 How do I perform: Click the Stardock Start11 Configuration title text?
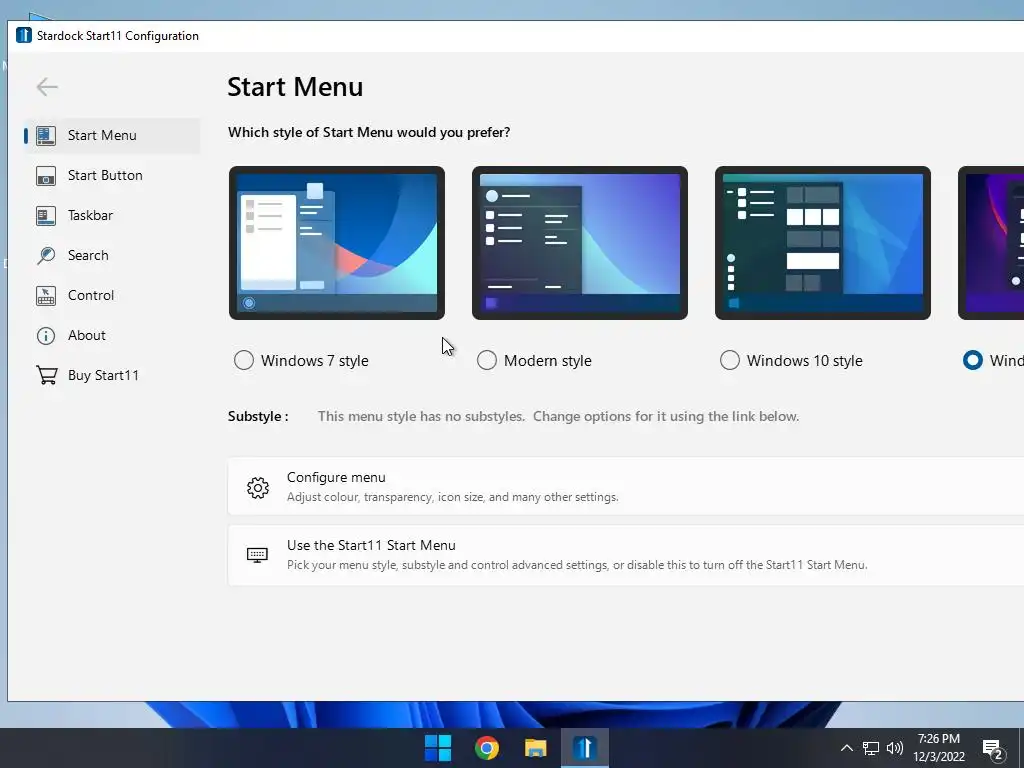click(118, 36)
